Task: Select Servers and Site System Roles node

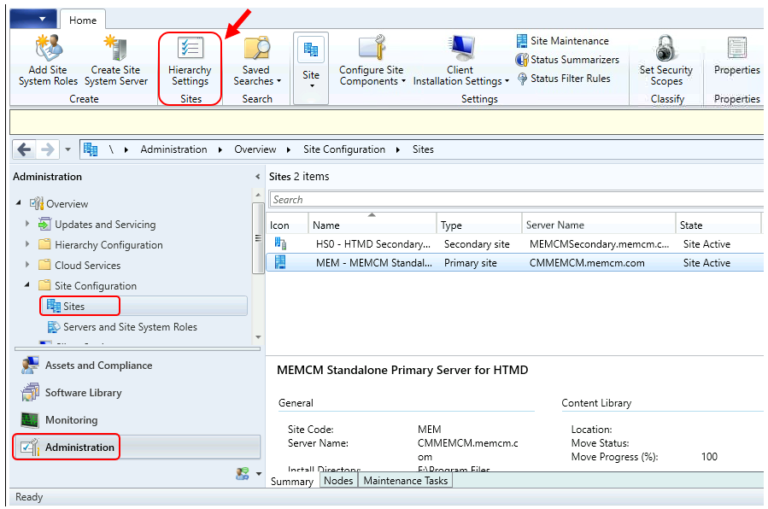Action: point(130,327)
